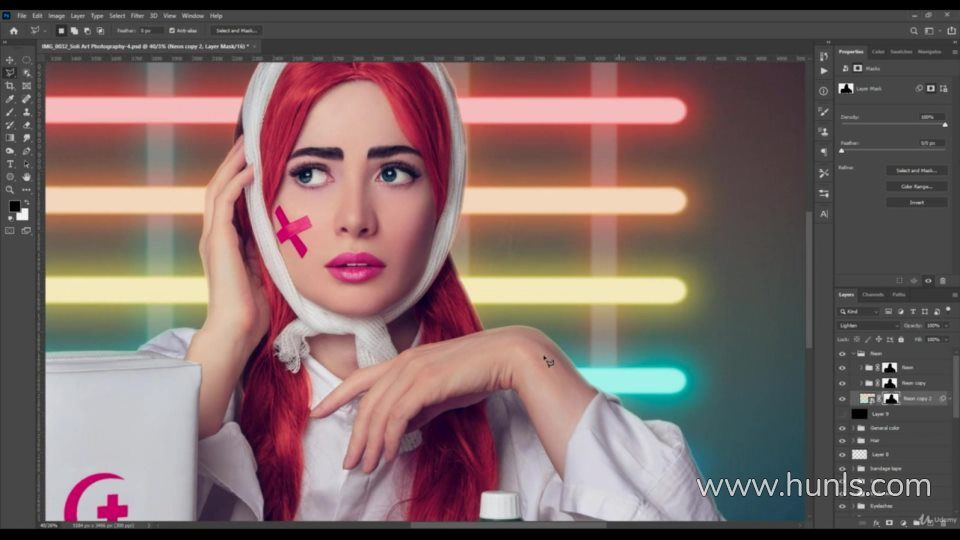Screen dimensions: 960x540
Task: Open the History panel icon in side dock
Action: pos(823,56)
